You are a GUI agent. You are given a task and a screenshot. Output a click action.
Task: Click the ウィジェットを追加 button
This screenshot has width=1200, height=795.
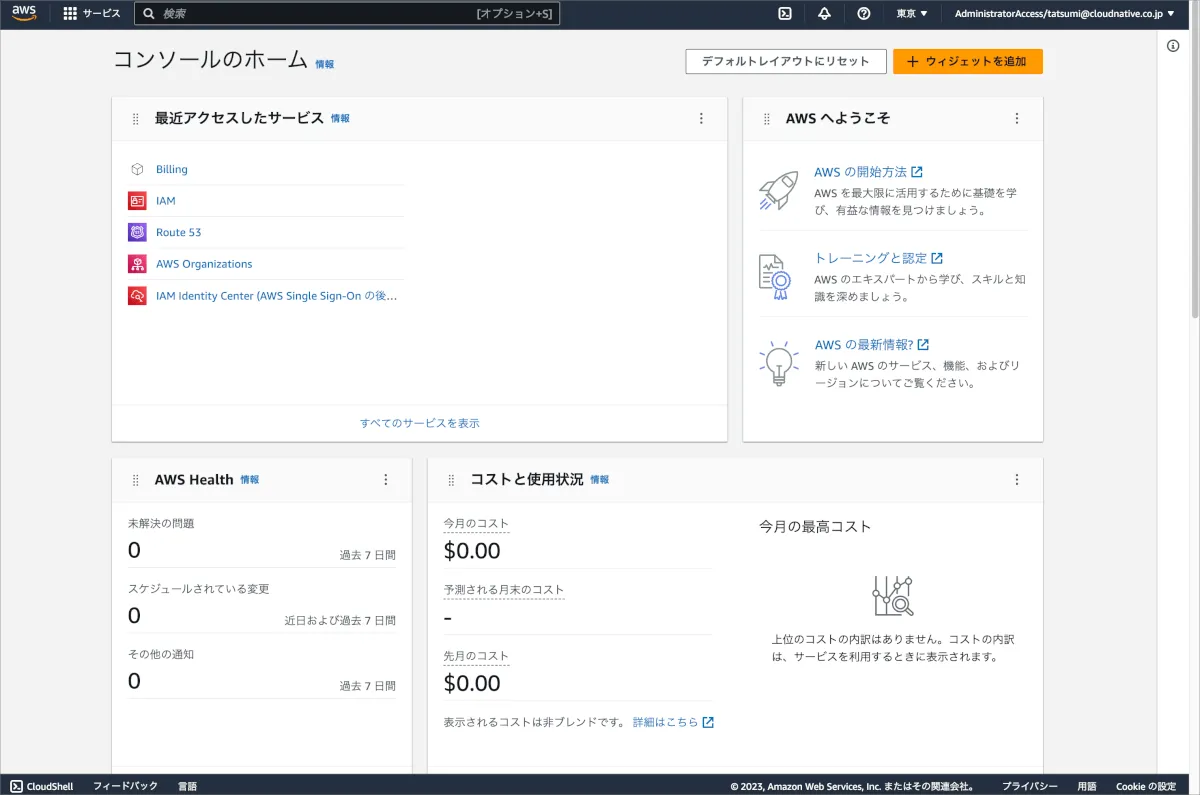coord(967,62)
